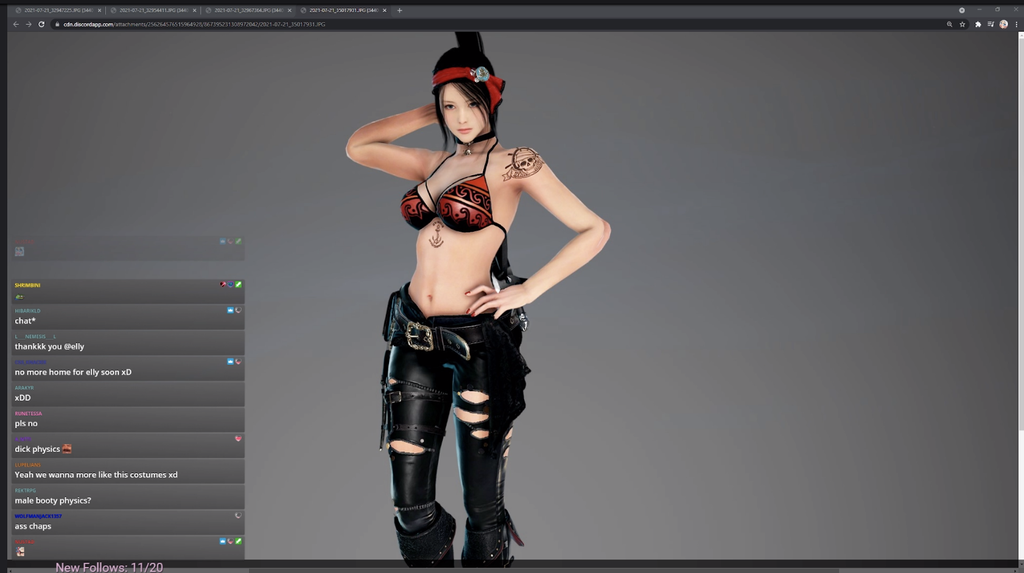Click the WOLFMANJACK1357 username in chat
This screenshot has width=1024, height=573.
point(38,516)
